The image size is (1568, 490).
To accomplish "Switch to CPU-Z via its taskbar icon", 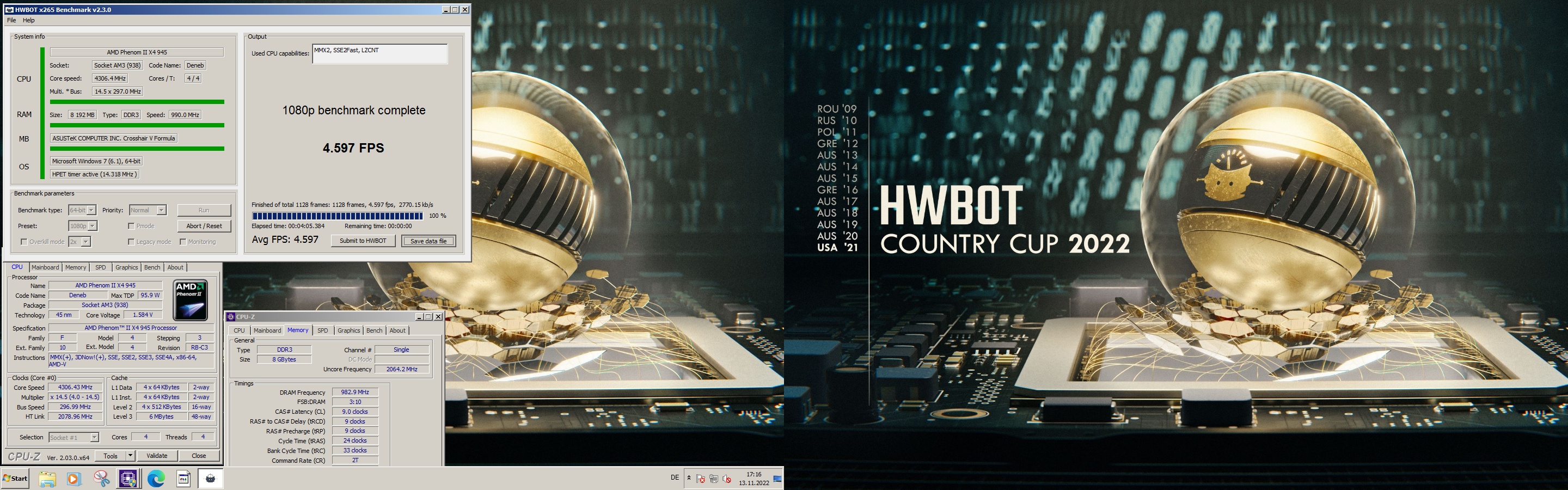I will 128,479.
